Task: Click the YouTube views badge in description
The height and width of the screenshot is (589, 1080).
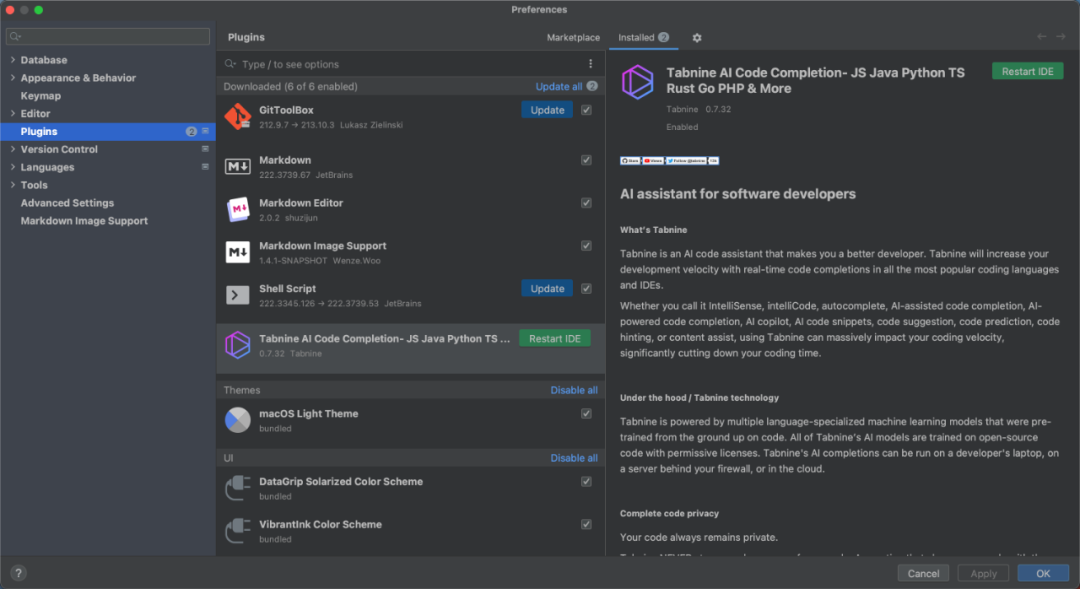Action: 653,161
